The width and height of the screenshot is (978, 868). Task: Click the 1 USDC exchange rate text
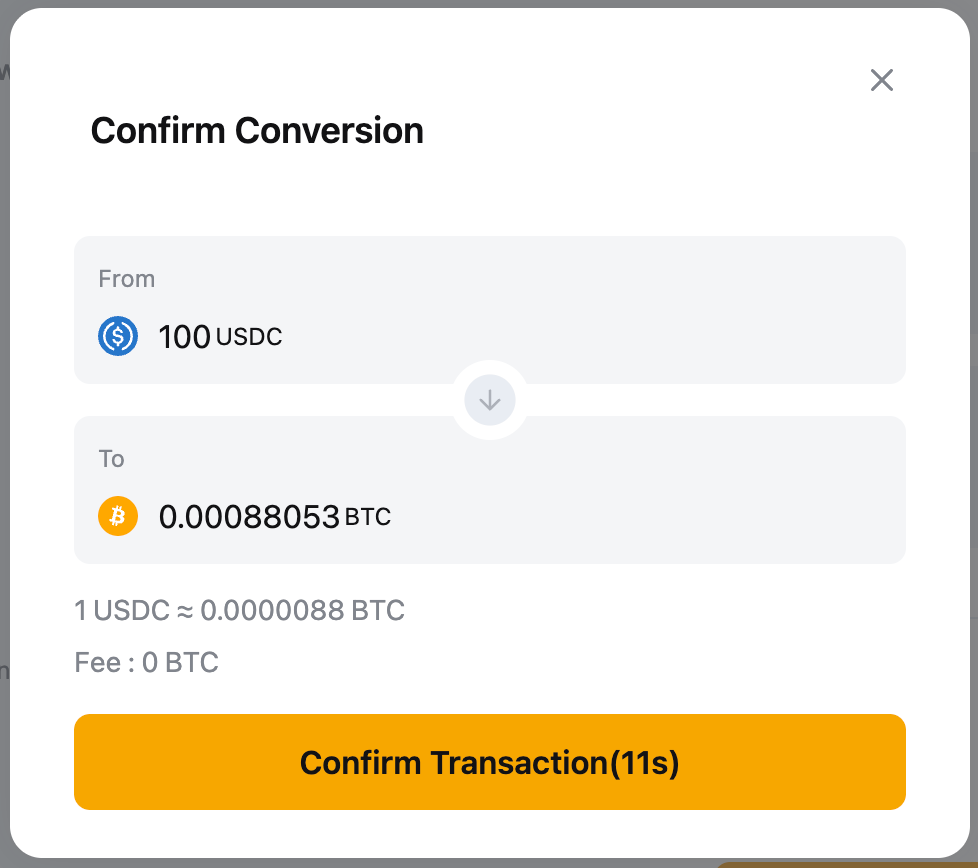click(x=122, y=610)
